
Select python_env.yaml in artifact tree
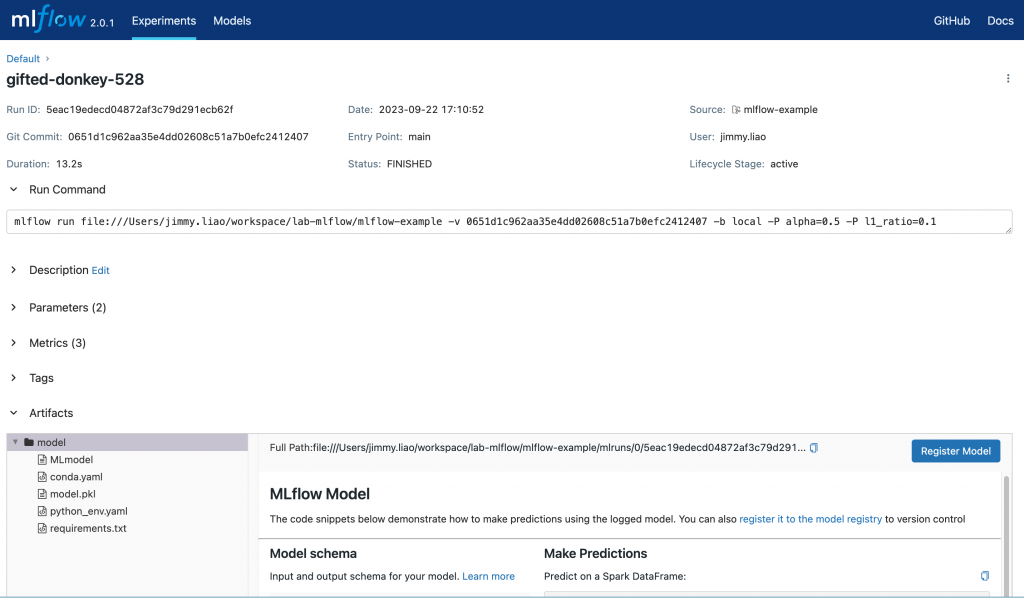click(89, 511)
